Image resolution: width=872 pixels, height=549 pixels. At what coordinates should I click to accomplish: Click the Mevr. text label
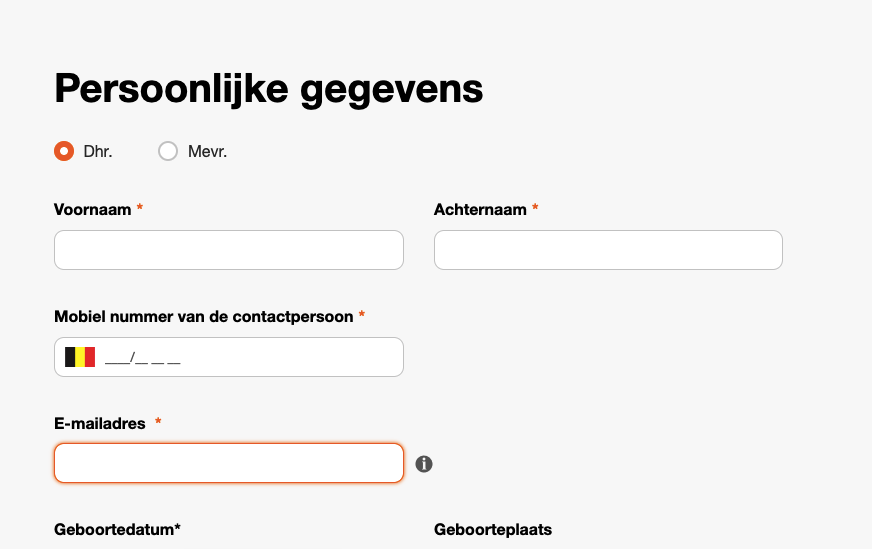[207, 151]
